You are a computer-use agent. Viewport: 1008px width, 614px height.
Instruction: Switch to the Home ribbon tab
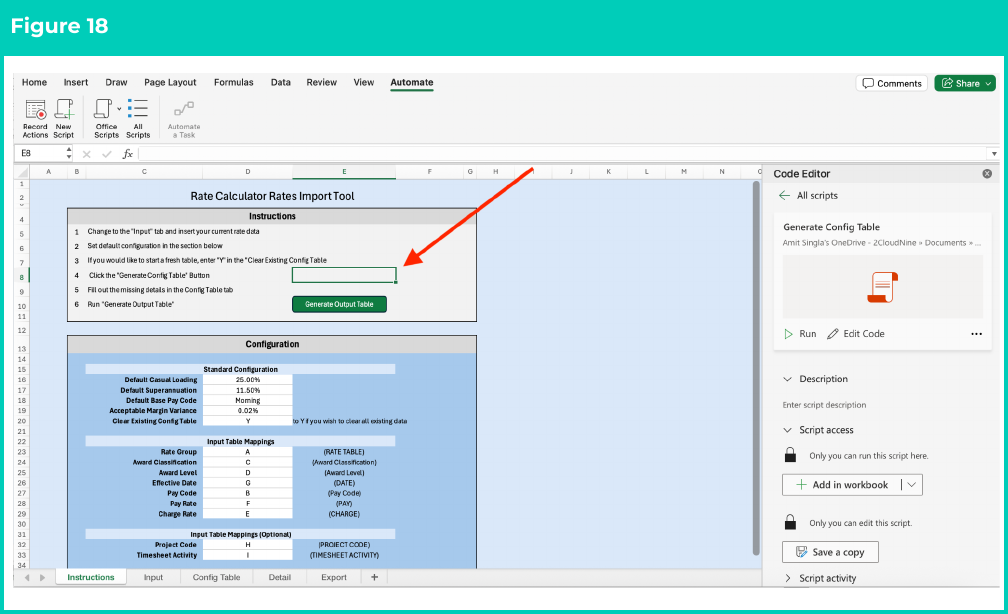pos(34,82)
